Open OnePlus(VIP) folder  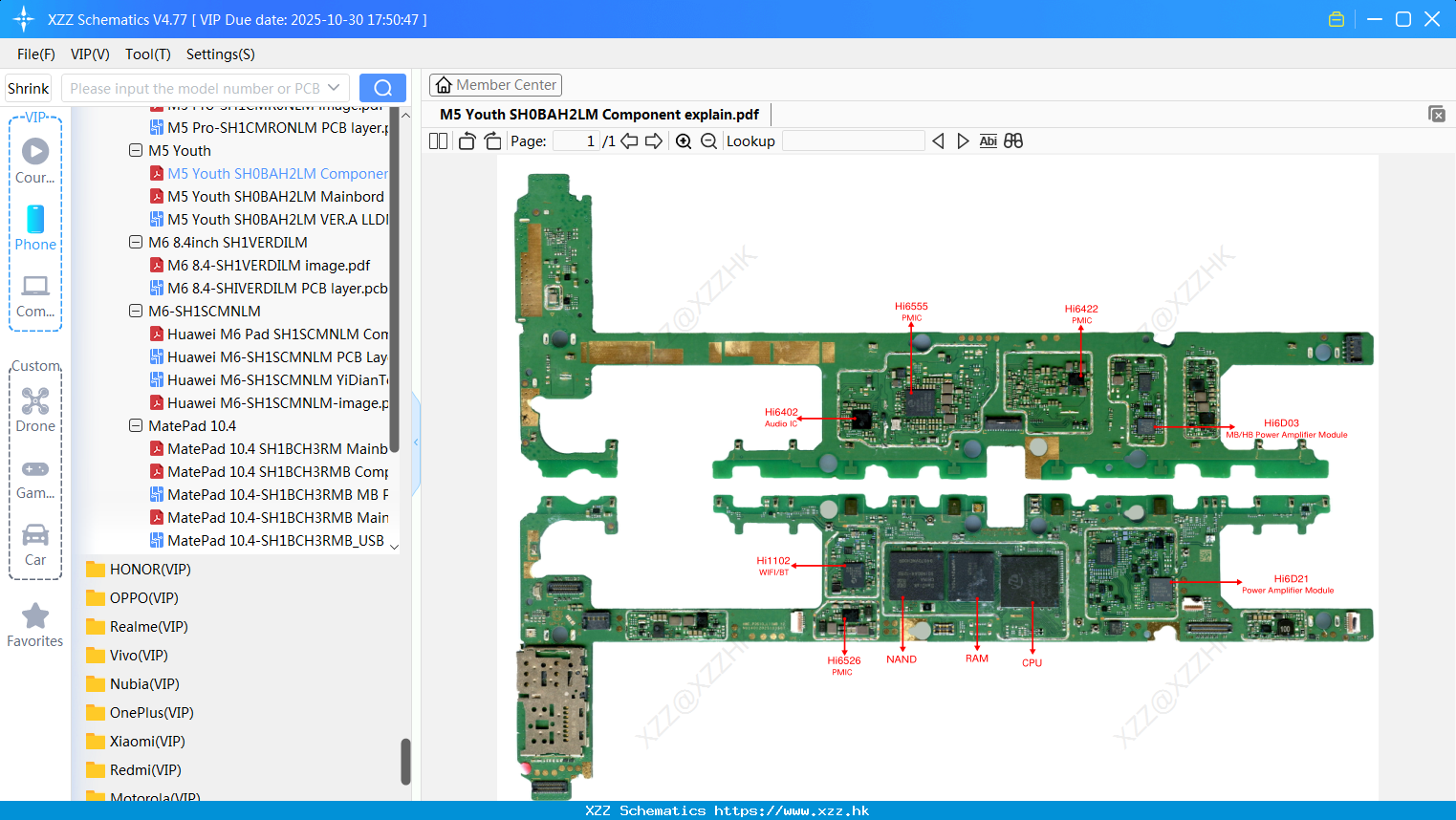[140, 712]
